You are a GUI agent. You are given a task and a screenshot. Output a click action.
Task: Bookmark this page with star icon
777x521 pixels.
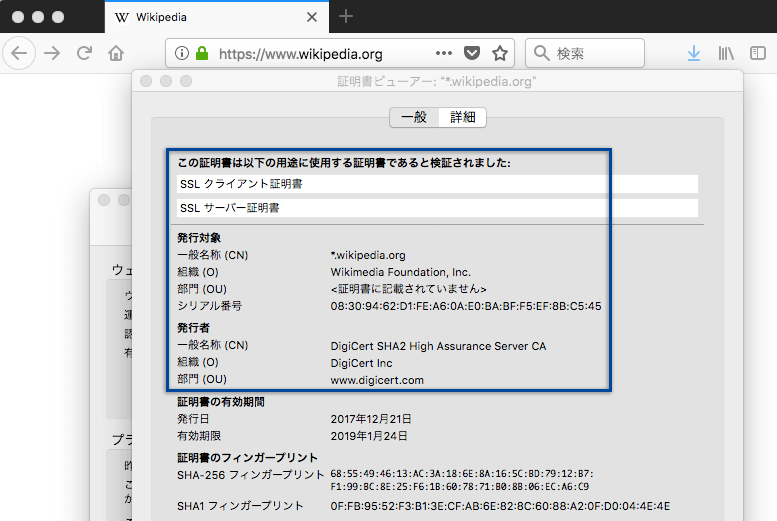click(x=500, y=53)
